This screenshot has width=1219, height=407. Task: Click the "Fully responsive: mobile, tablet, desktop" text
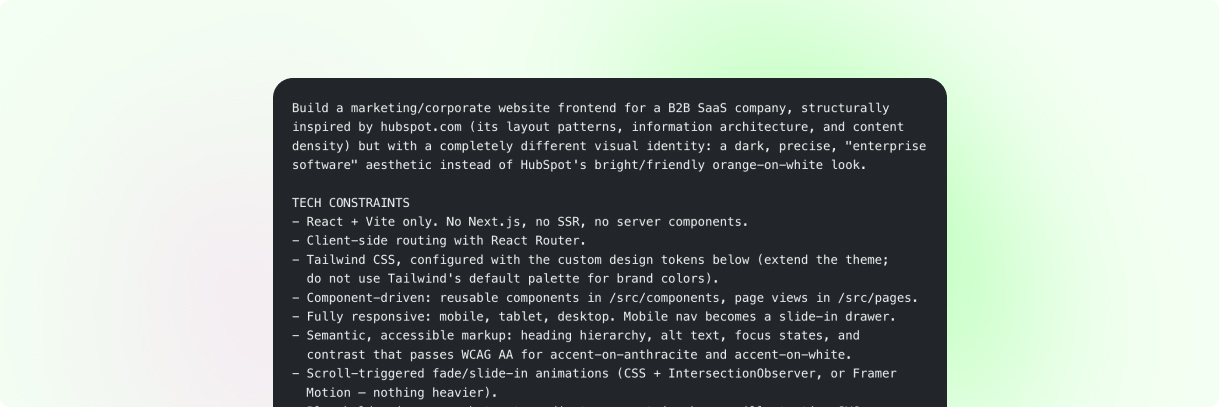(460, 316)
